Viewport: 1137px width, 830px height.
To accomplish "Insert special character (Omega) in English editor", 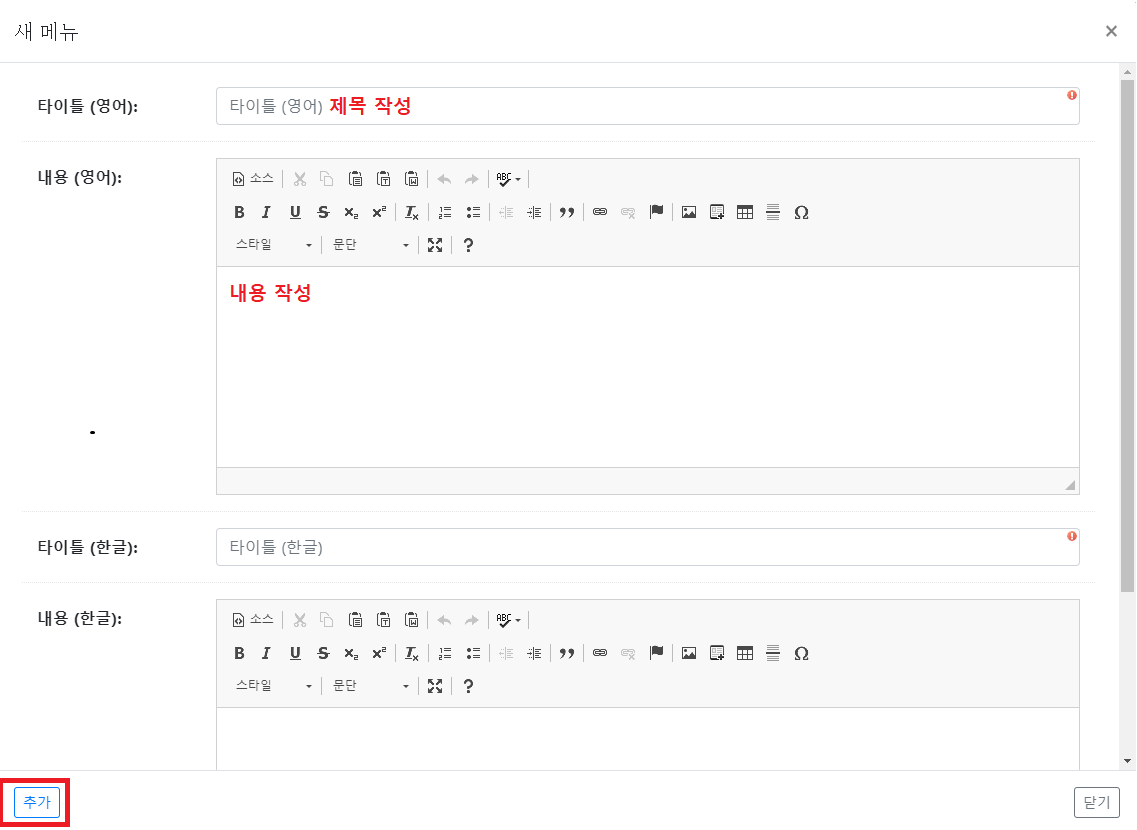I will pos(801,212).
